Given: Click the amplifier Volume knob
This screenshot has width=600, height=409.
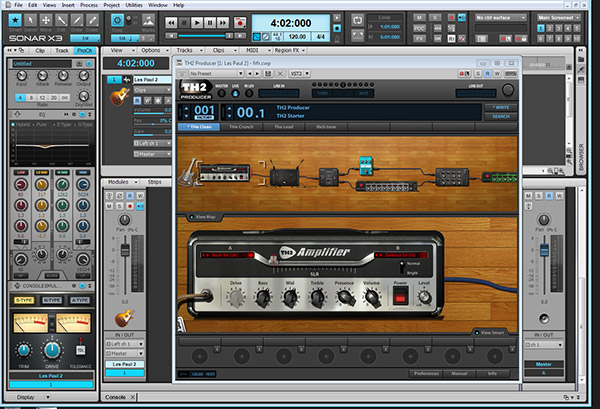Looking at the screenshot, I should point(371,297).
